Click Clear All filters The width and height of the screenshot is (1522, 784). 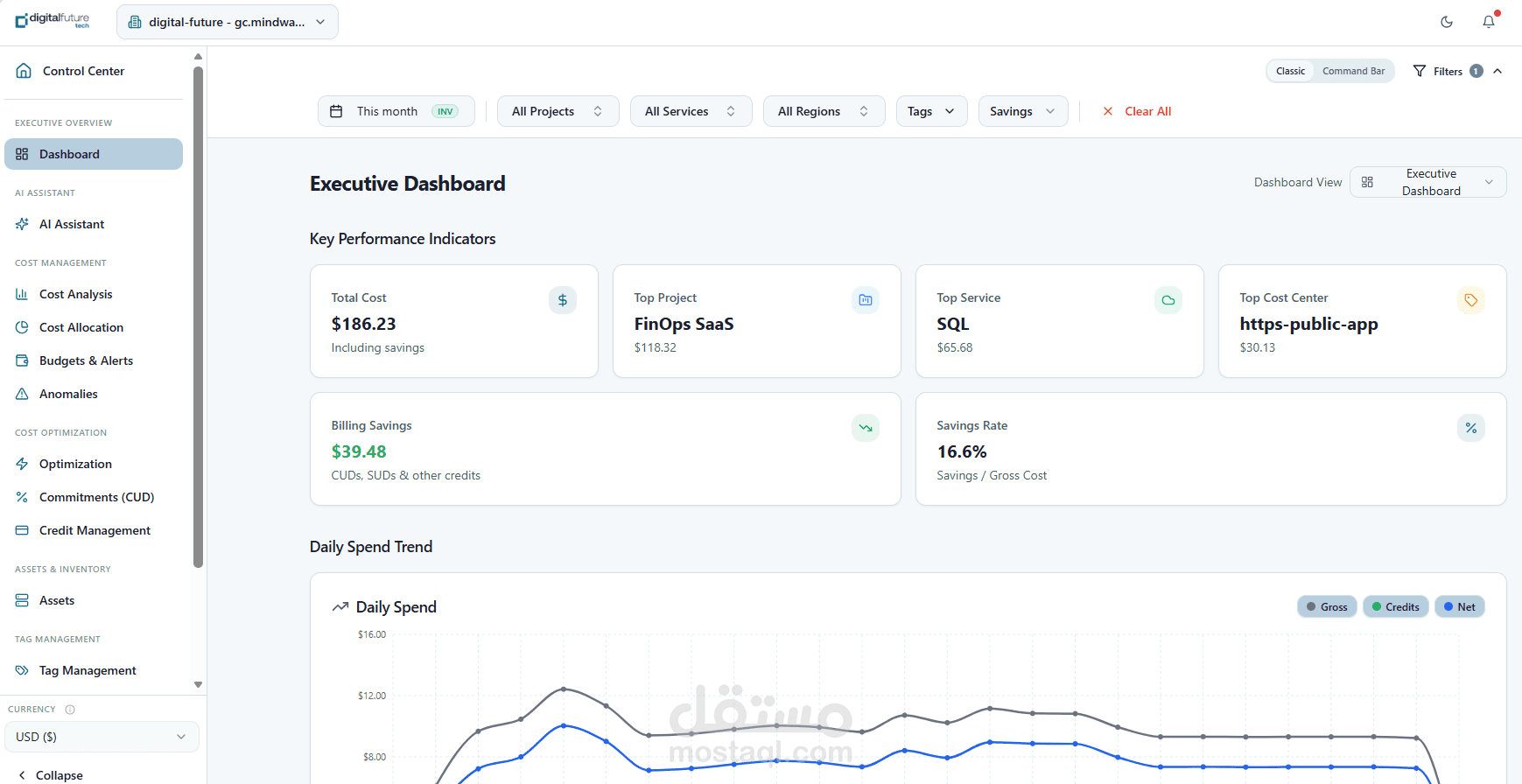pos(1137,111)
